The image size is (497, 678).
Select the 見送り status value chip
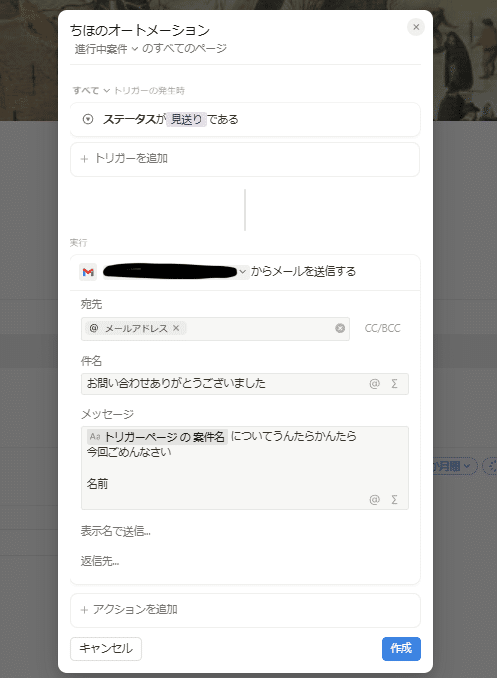[x=186, y=119]
